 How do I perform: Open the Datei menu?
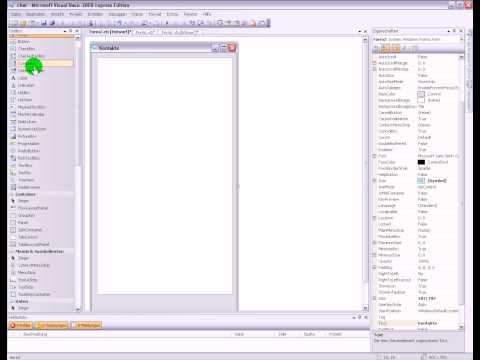16,14
